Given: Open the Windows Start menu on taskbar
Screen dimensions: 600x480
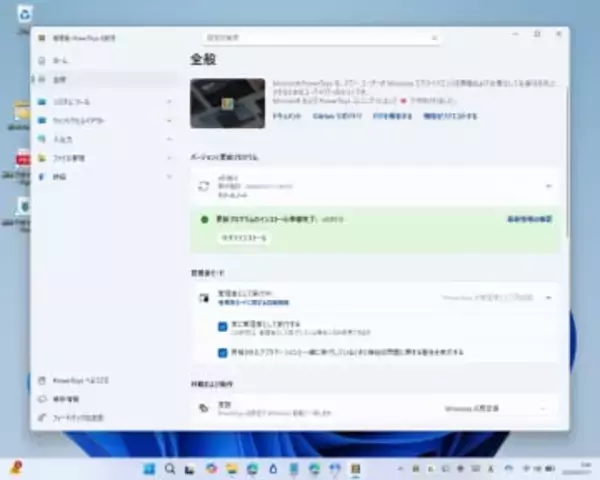Looking at the screenshot, I should pos(149,469).
